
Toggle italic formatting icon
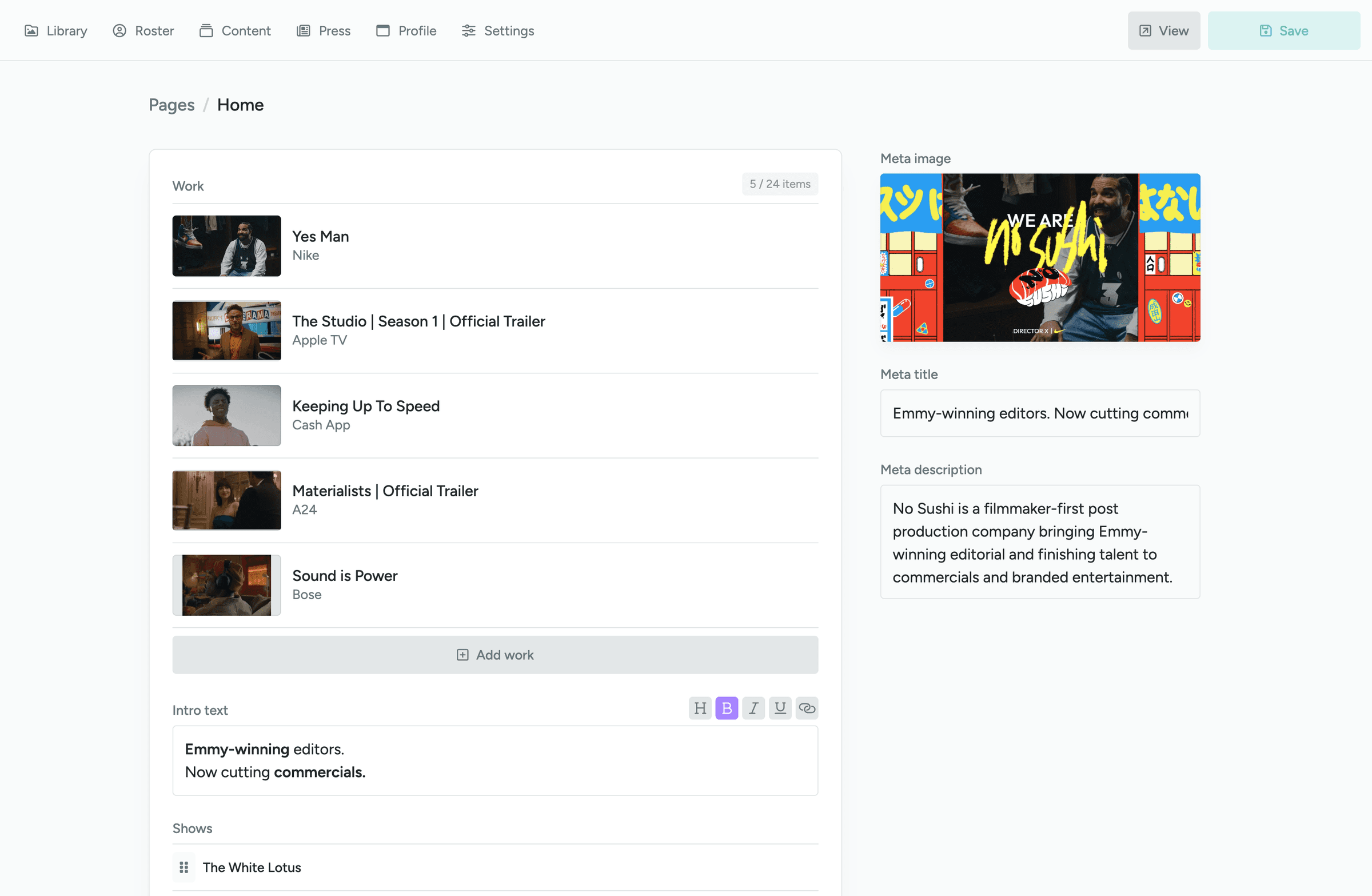tap(753, 708)
